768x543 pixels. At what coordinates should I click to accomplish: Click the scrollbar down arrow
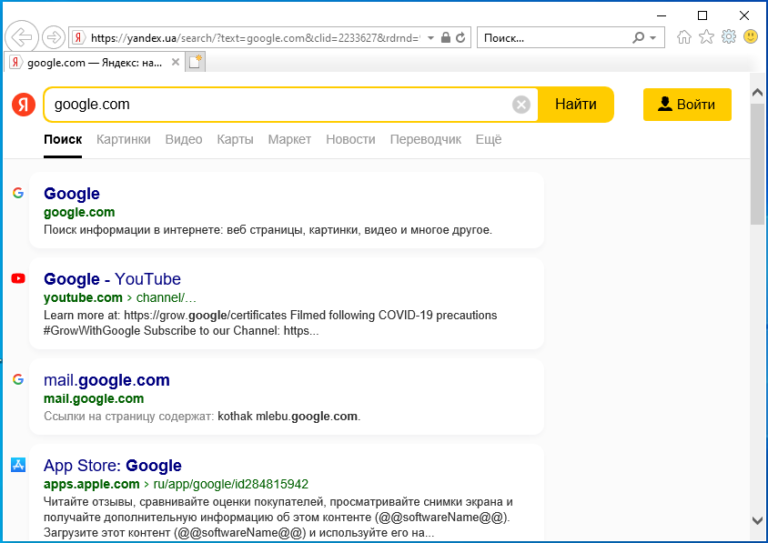tap(757, 521)
